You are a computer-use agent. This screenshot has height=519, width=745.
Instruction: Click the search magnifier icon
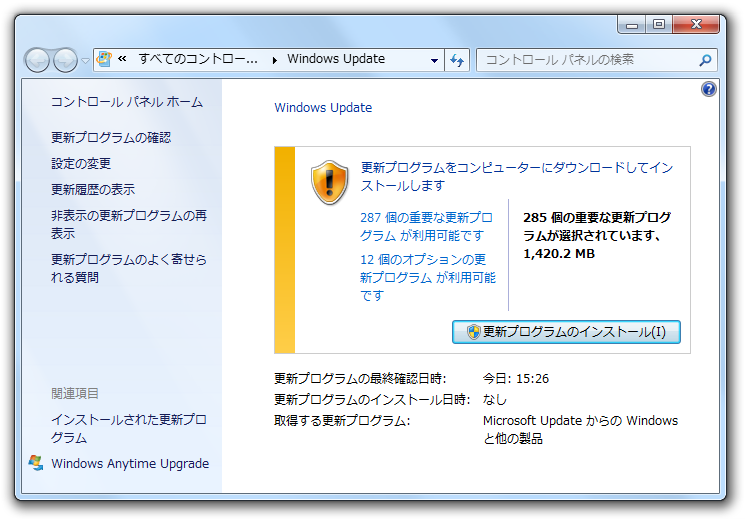[705, 60]
